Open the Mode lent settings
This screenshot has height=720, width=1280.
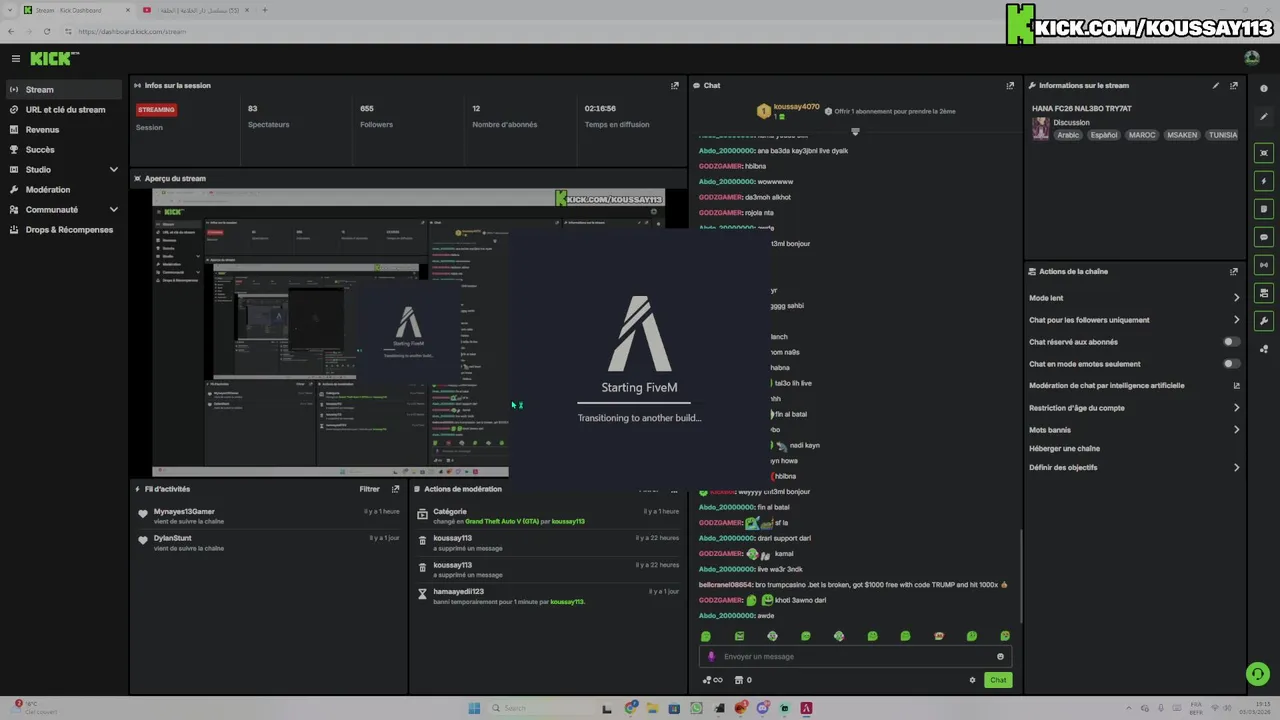point(1134,298)
